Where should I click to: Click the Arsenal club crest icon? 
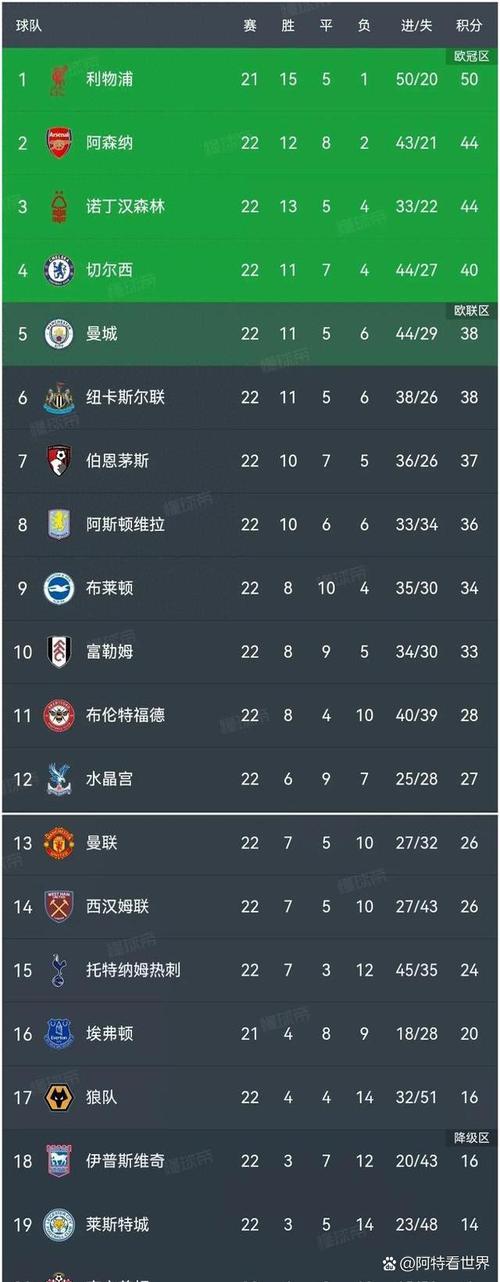(x=59, y=143)
